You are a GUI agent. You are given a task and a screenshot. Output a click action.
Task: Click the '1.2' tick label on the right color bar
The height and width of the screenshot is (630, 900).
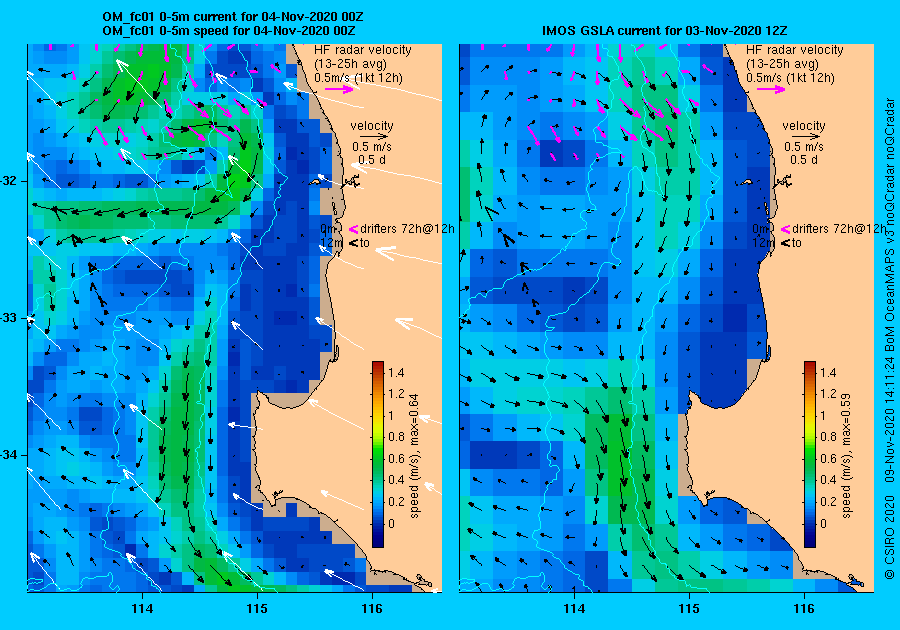[x=828, y=394]
